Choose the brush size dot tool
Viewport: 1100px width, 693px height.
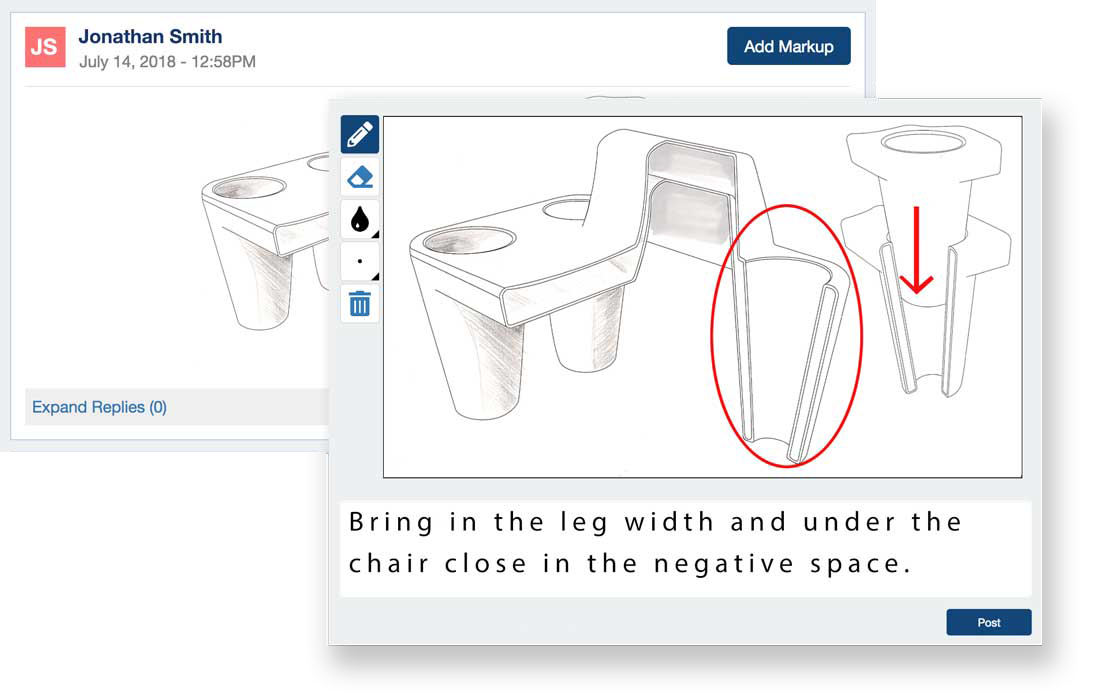coord(360,262)
